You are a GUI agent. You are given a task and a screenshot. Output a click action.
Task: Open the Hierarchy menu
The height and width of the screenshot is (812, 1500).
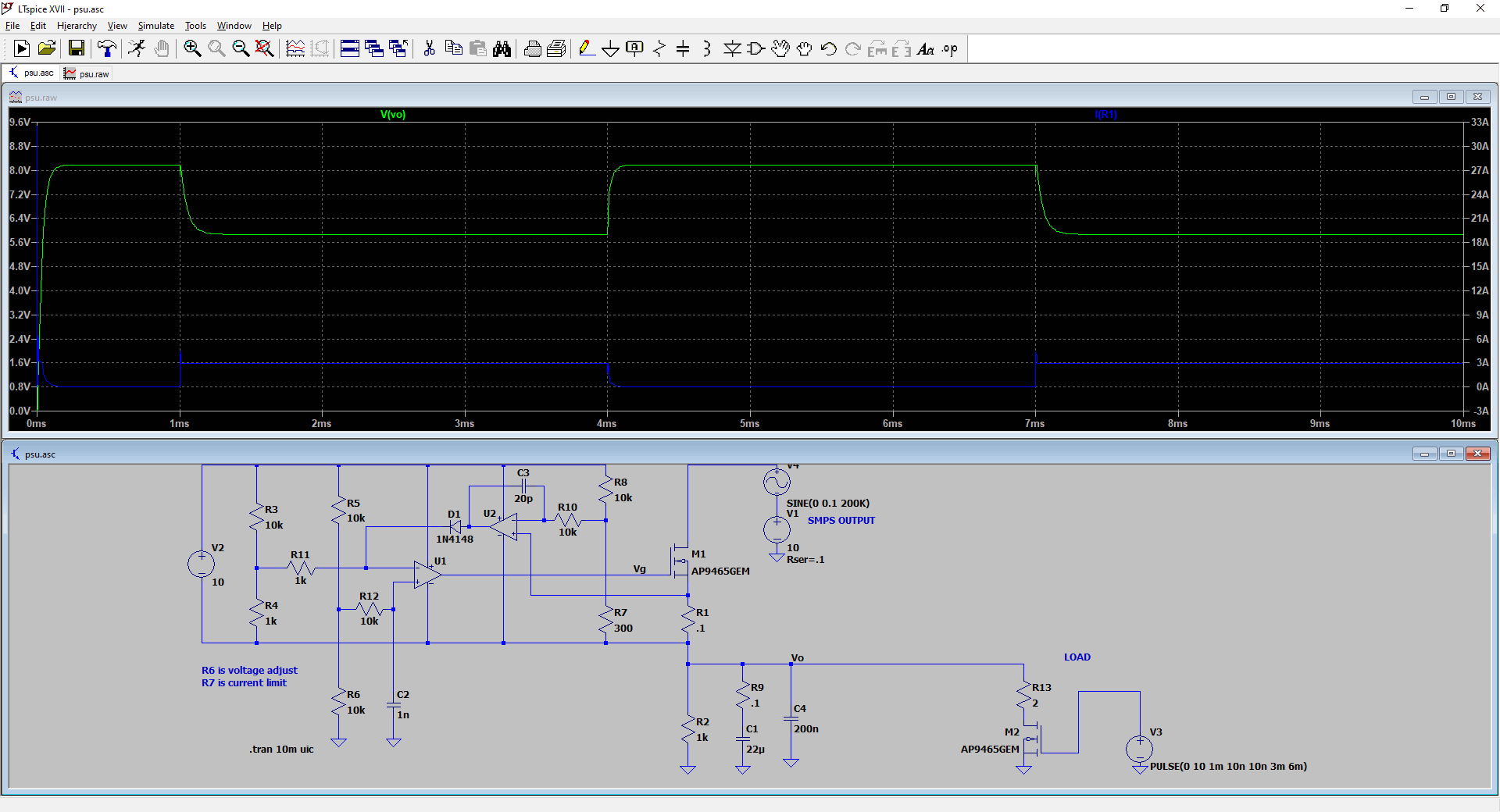coord(77,26)
